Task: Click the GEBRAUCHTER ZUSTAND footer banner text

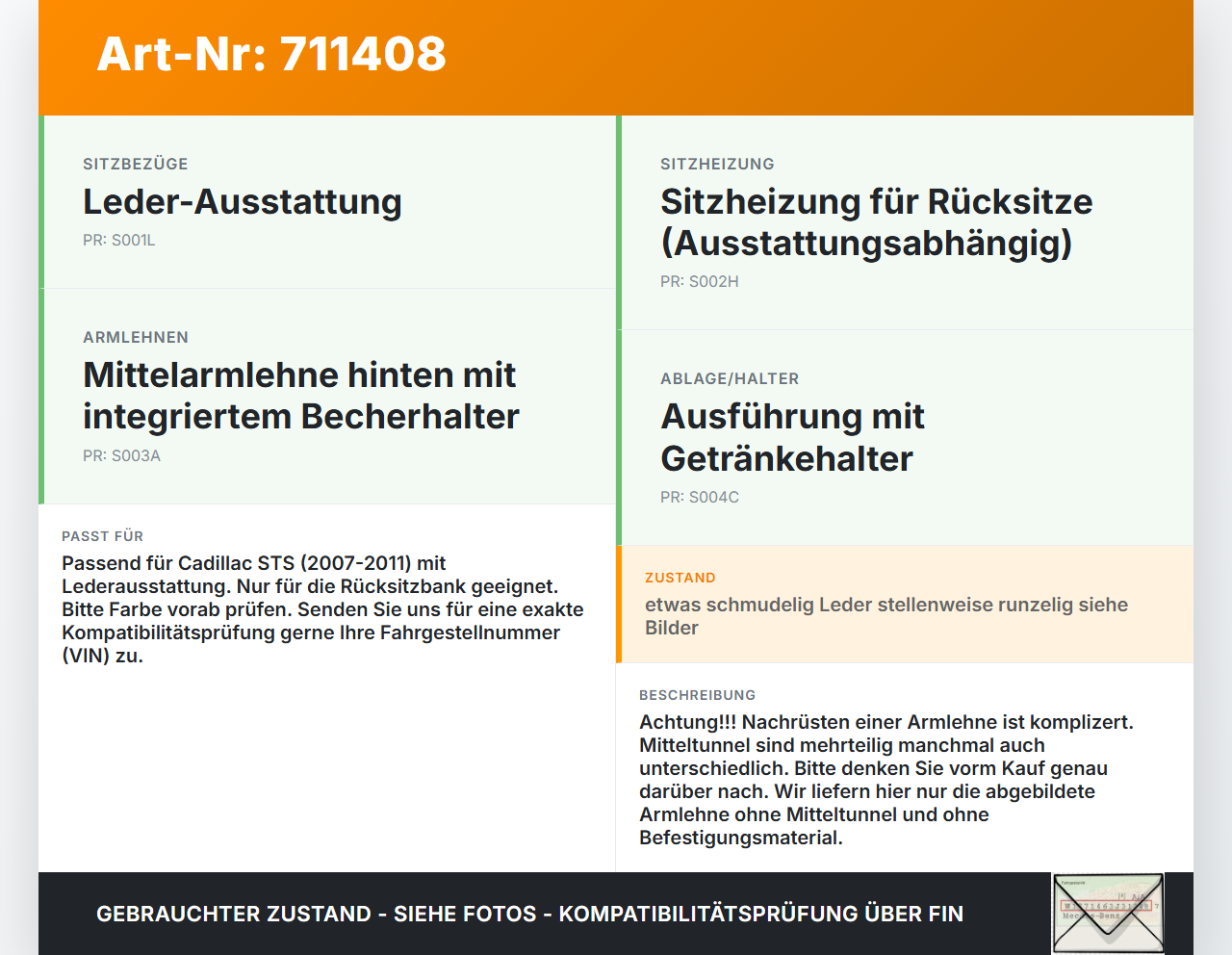Action: [x=529, y=914]
